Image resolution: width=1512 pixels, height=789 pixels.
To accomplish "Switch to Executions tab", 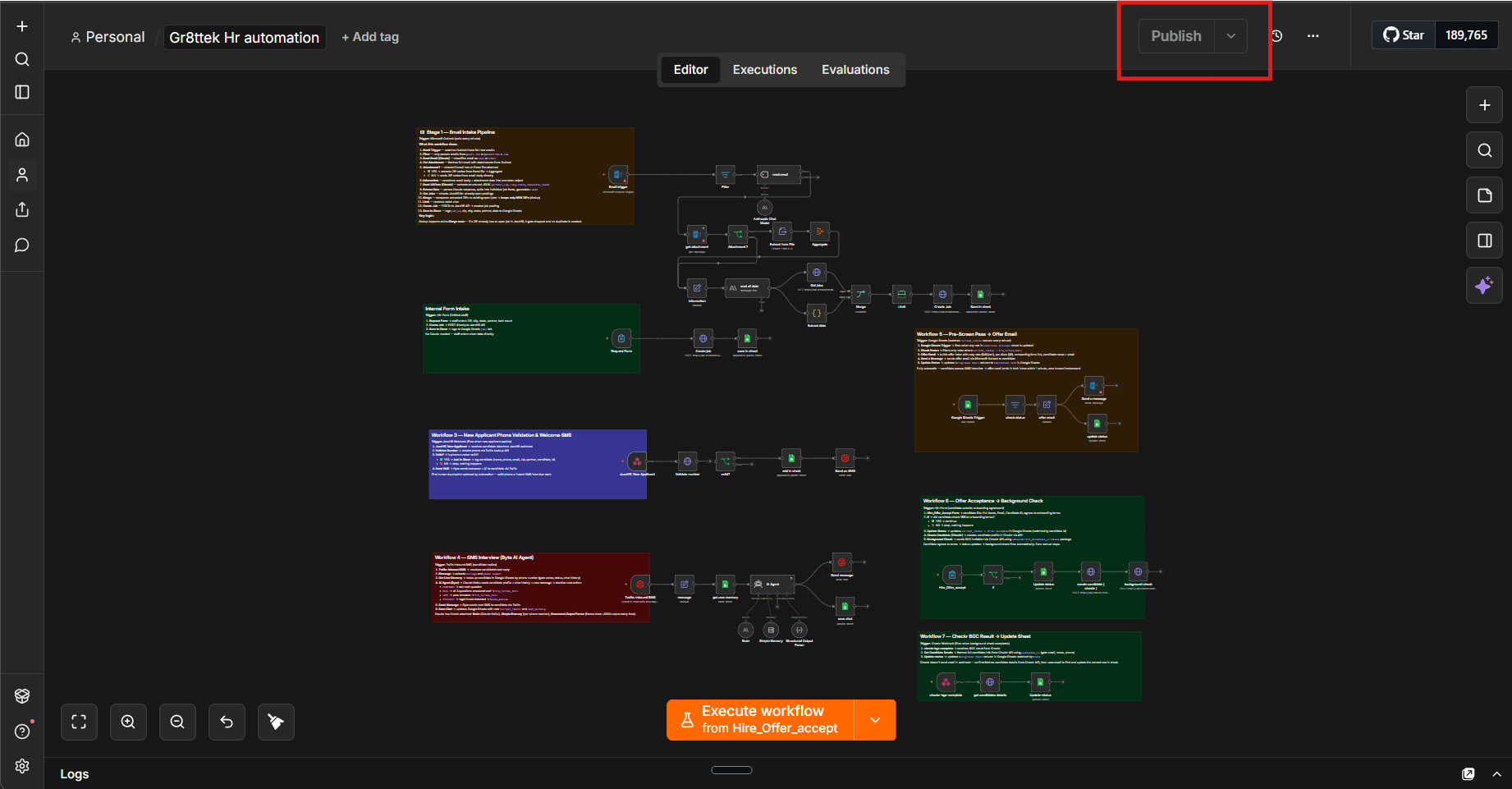I will (x=765, y=70).
